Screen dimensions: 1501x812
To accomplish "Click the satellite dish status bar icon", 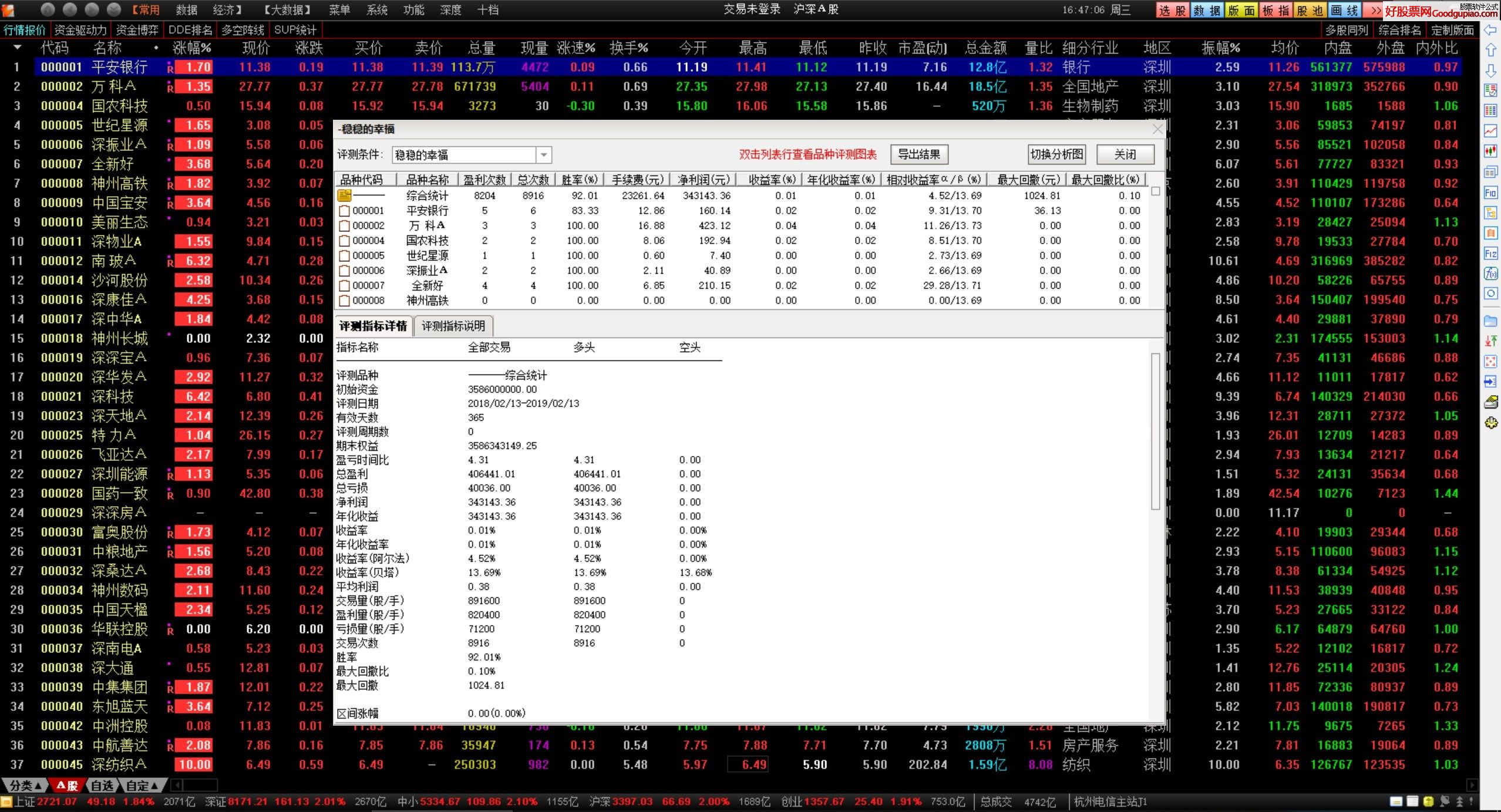I will (x=1444, y=802).
